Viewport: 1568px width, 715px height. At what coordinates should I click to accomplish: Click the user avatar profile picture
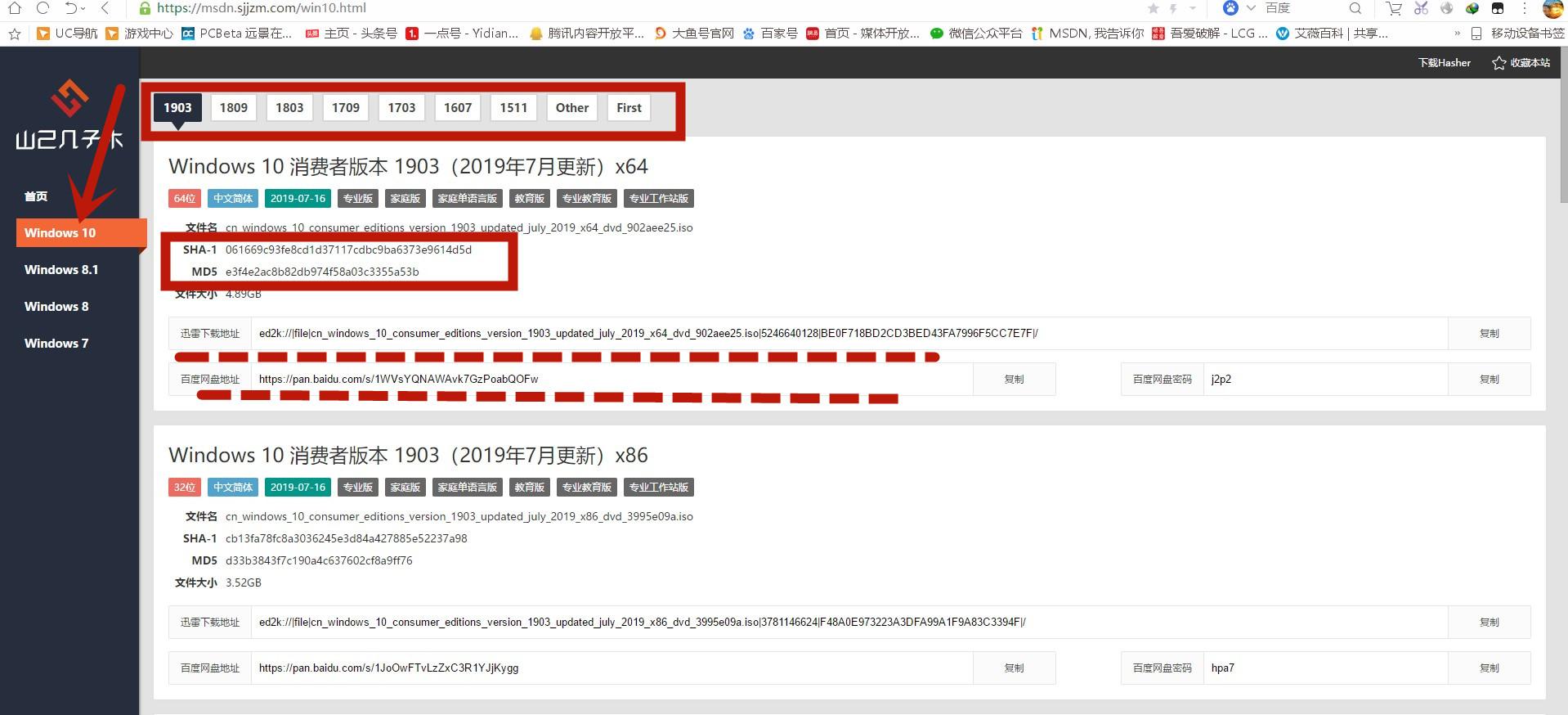tap(1553, 9)
